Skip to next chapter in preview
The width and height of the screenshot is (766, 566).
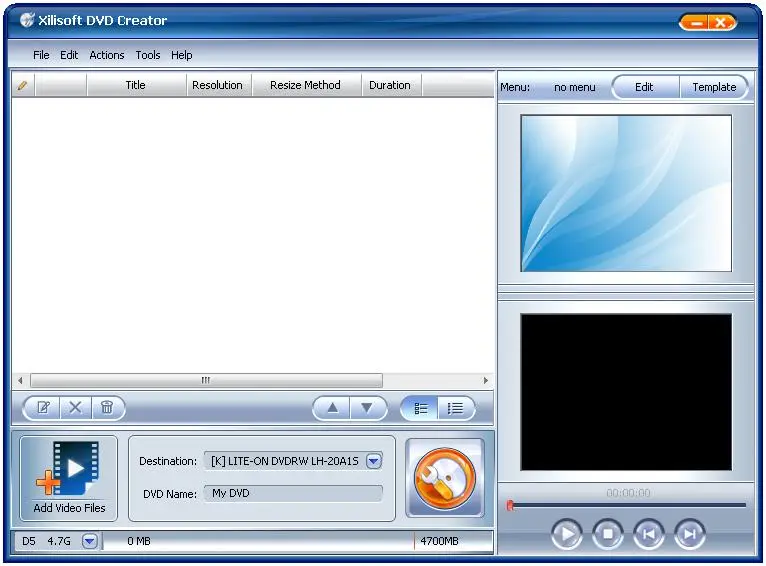(690, 534)
